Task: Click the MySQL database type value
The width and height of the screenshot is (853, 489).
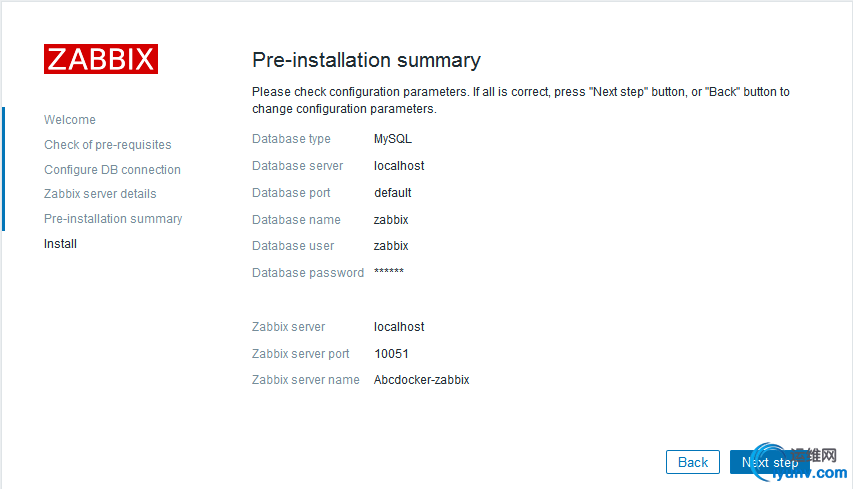Action: point(393,139)
